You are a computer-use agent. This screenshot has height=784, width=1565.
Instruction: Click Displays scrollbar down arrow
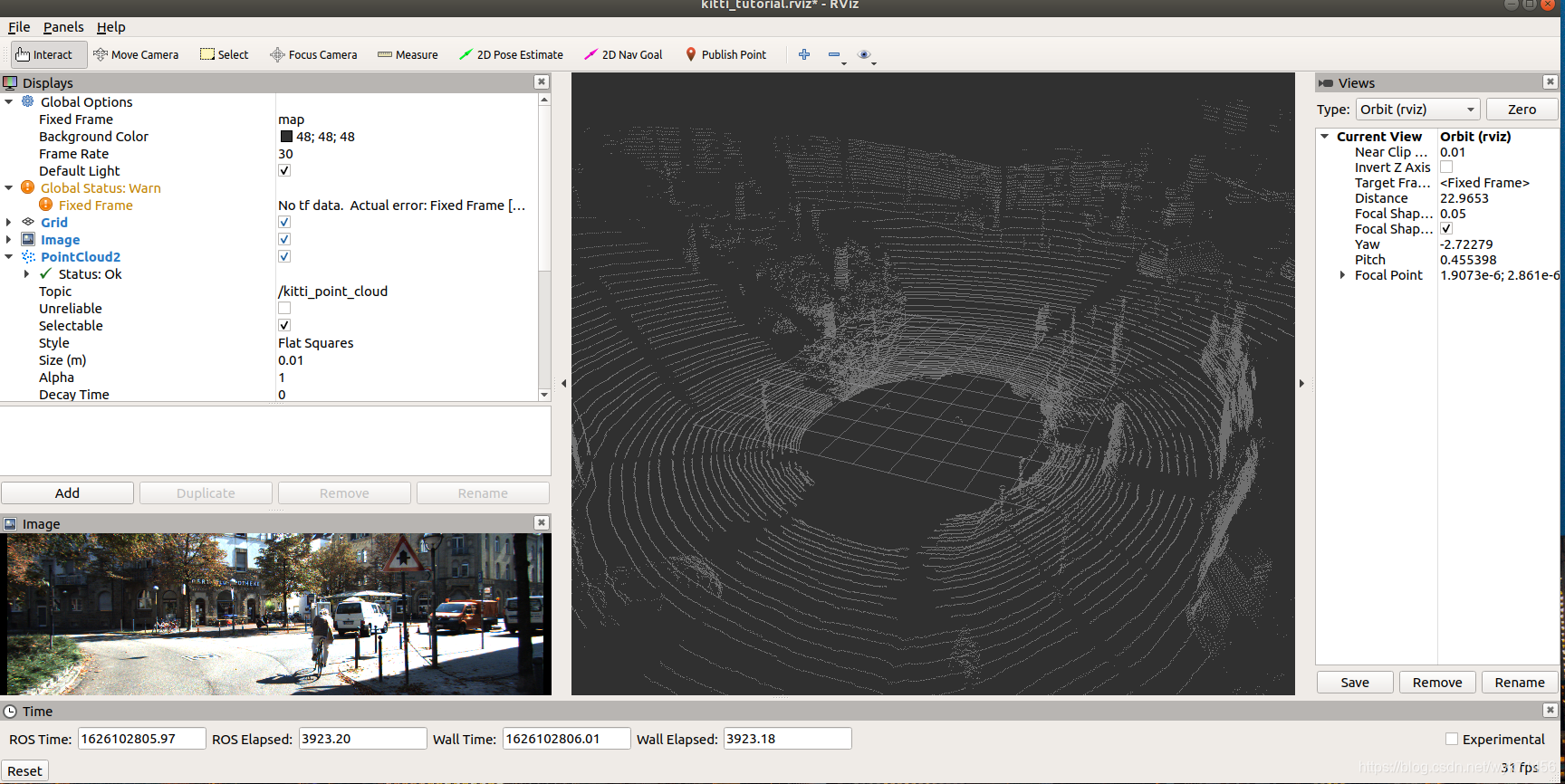(544, 395)
